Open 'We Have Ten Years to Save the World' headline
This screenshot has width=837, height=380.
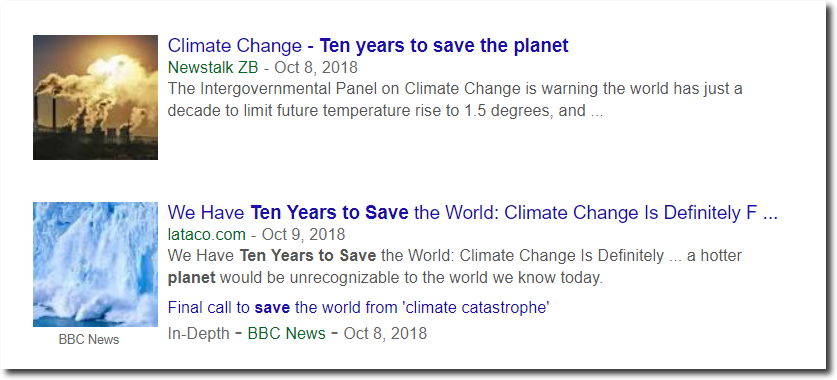[x=472, y=212]
